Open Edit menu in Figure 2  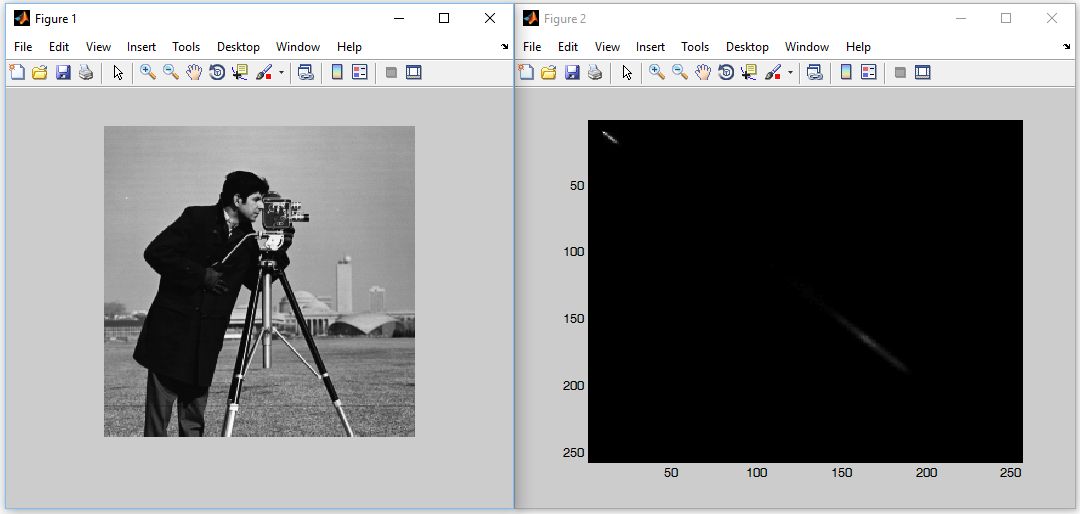(x=568, y=47)
